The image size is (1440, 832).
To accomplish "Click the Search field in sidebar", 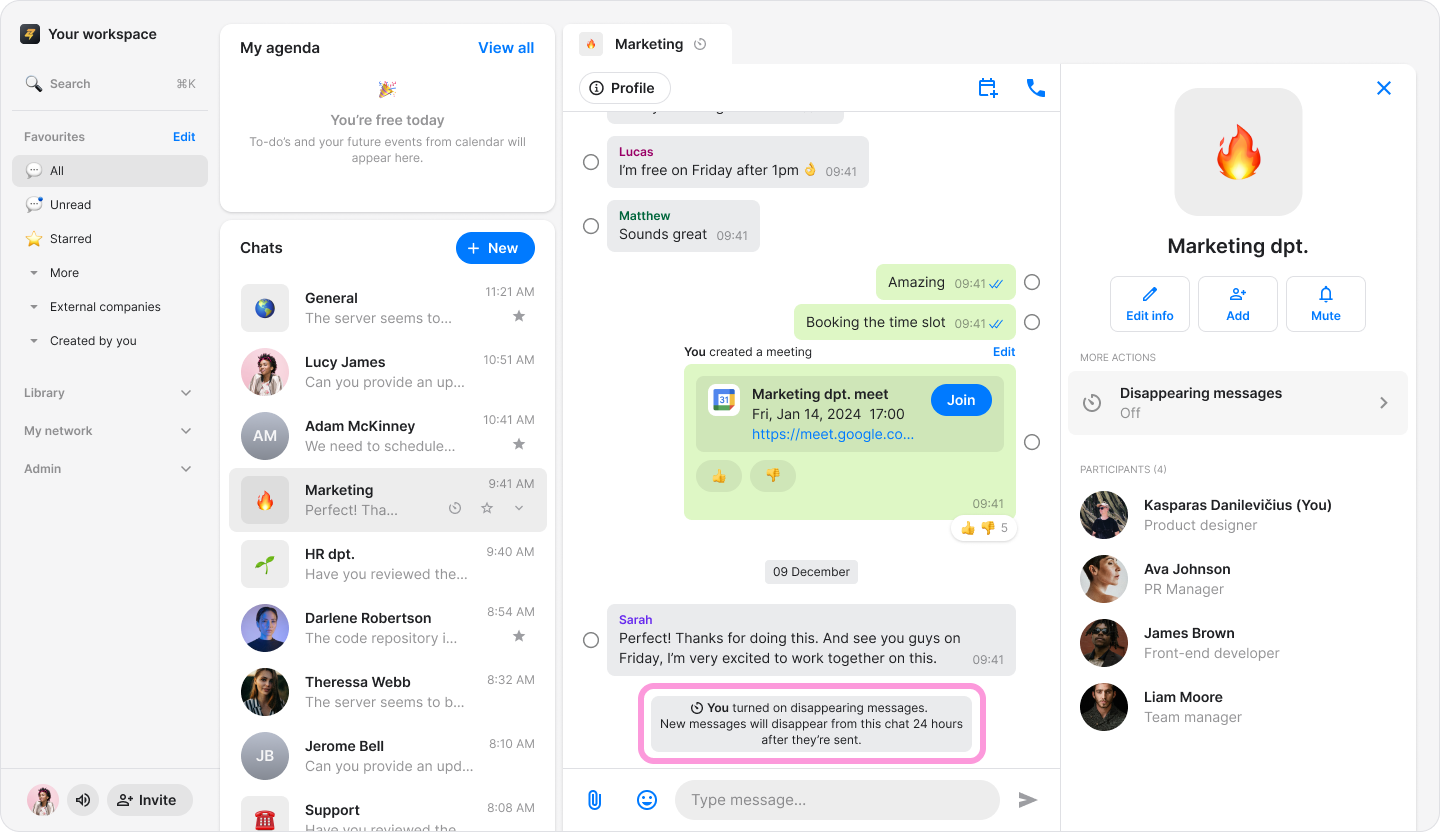I will click(x=110, y=84).
